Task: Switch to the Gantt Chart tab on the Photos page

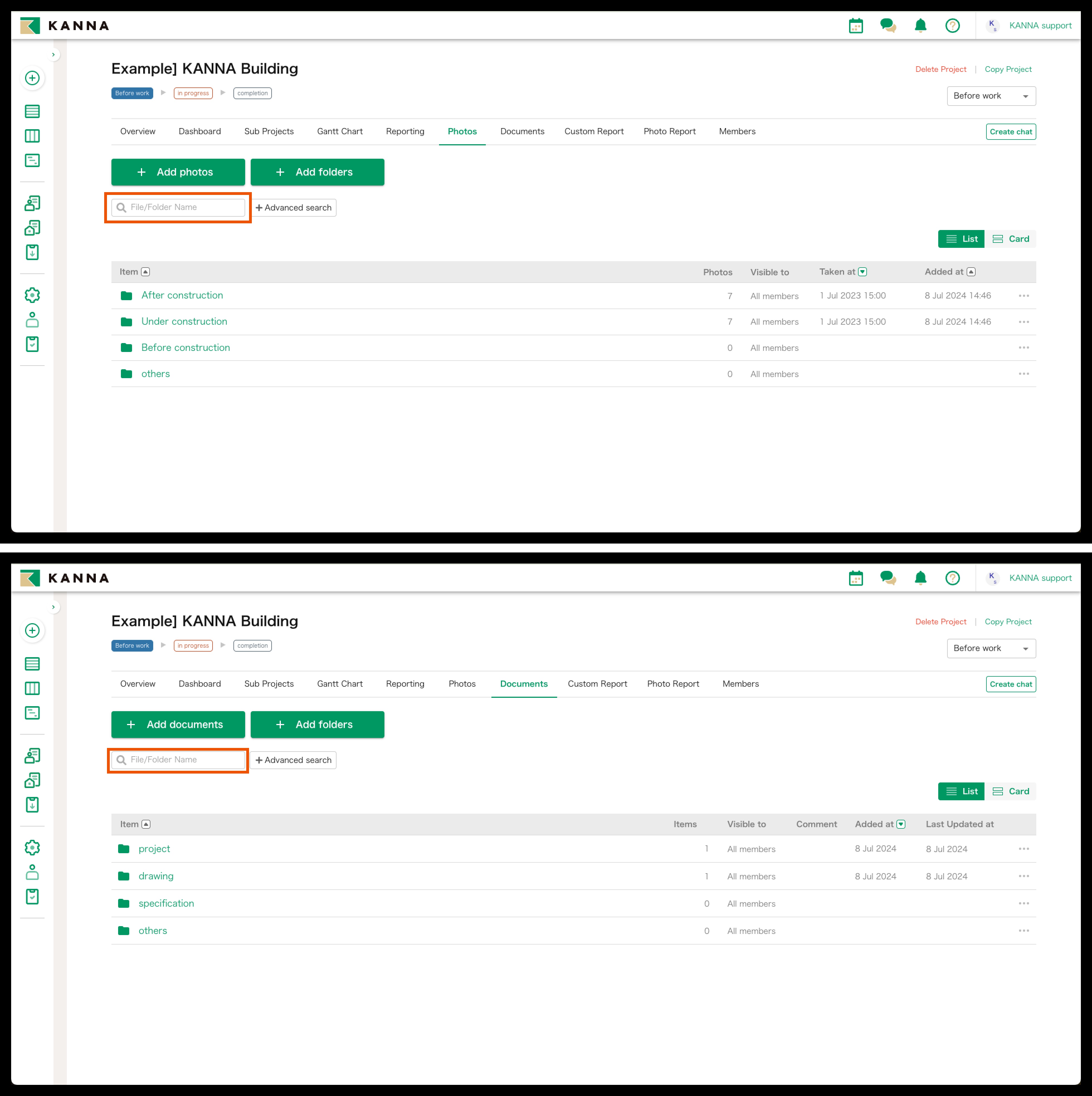Action: 339,131
